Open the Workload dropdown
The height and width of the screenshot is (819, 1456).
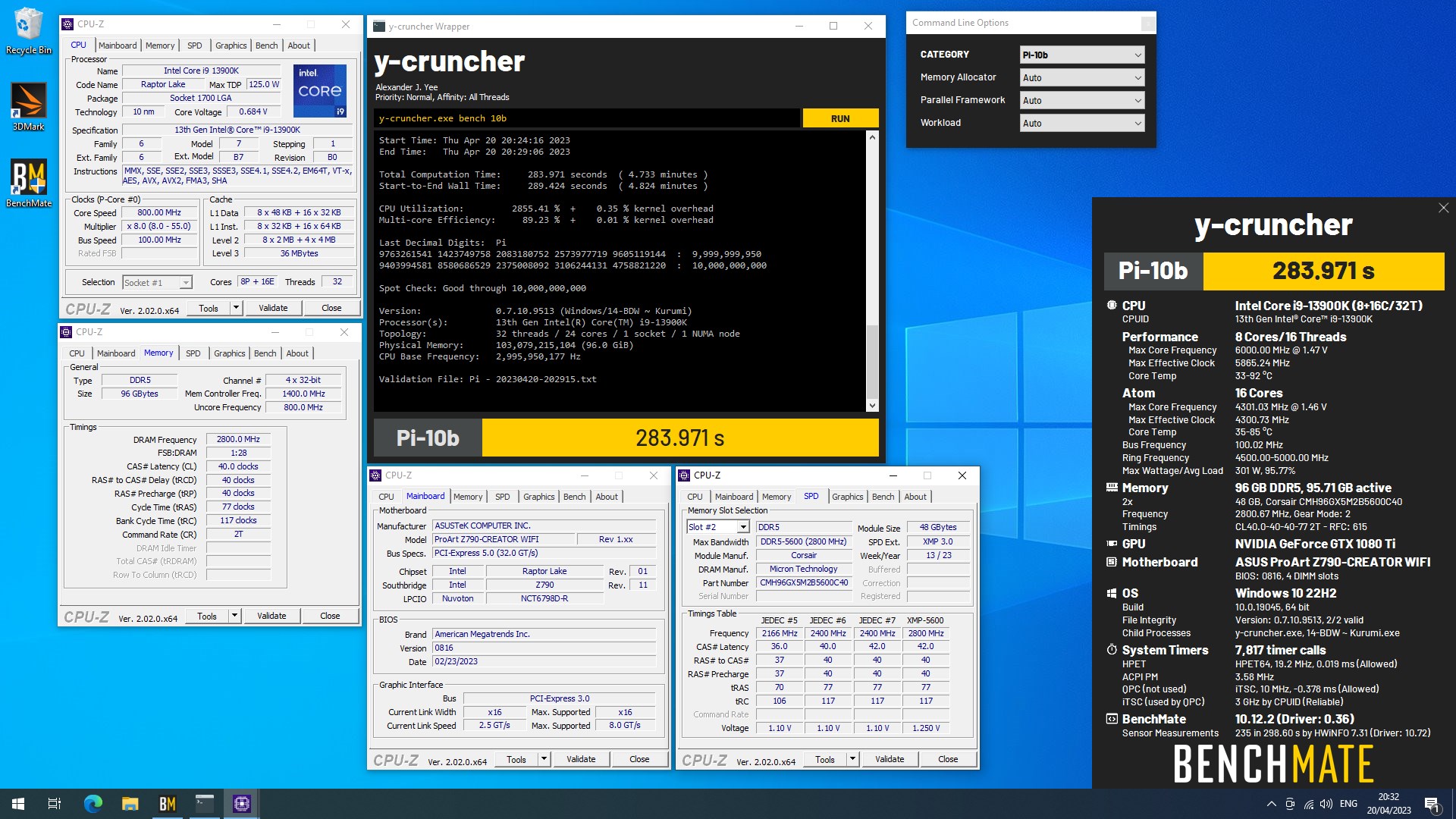click(x=1081, y=123)
